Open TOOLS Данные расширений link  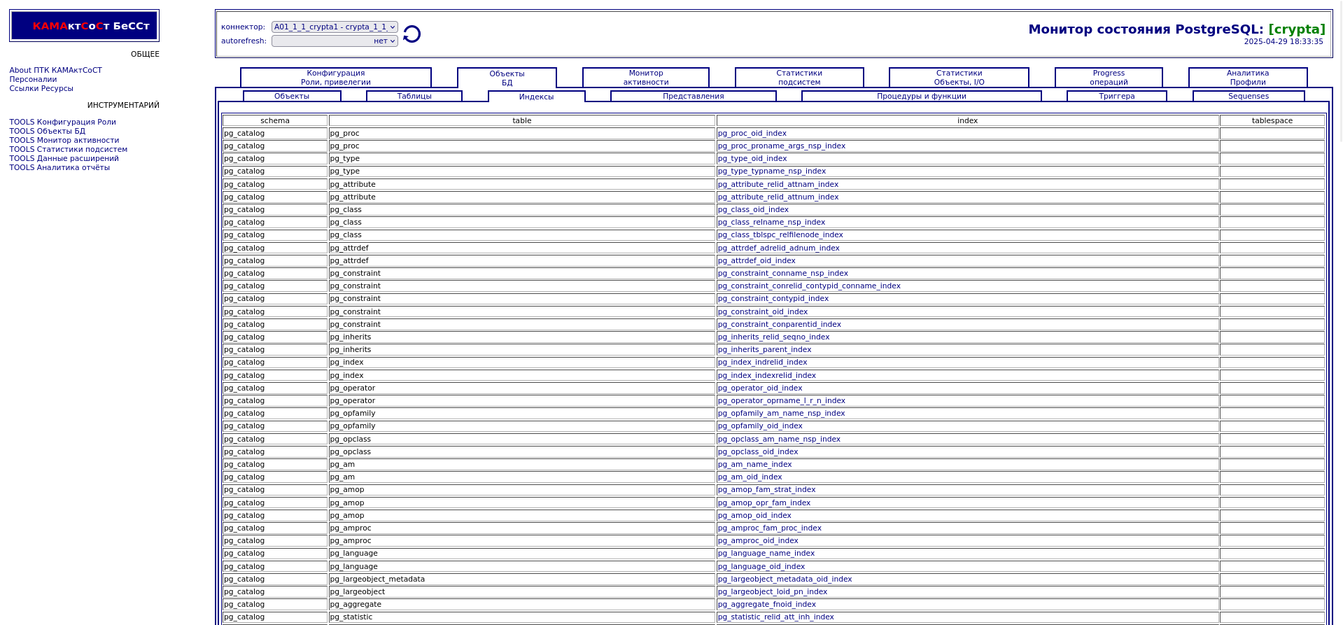click(64, 158)
